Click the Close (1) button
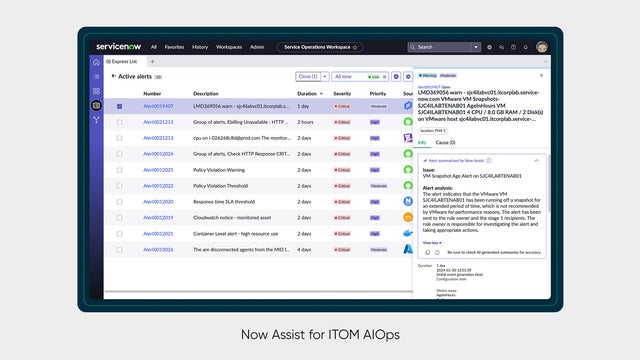640x360 pixels. point(308,77)
